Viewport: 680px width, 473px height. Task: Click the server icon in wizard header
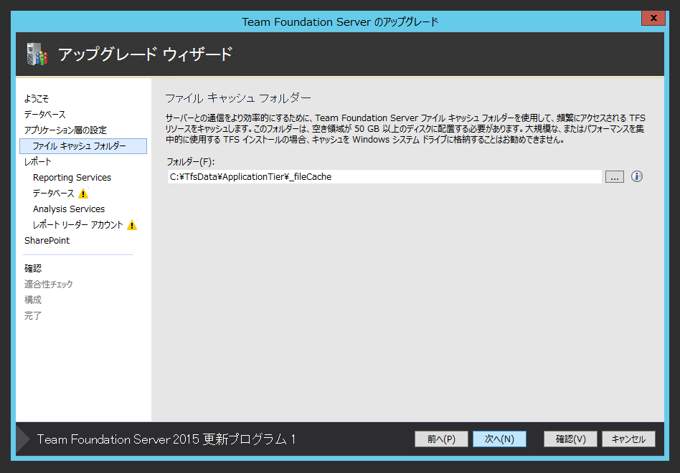coord(37,54)
